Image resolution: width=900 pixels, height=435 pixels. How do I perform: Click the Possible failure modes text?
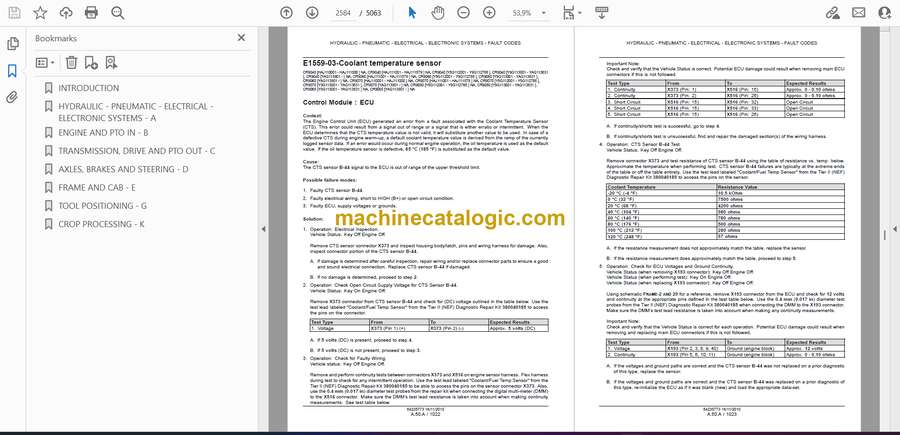click(x=324, y=180)
